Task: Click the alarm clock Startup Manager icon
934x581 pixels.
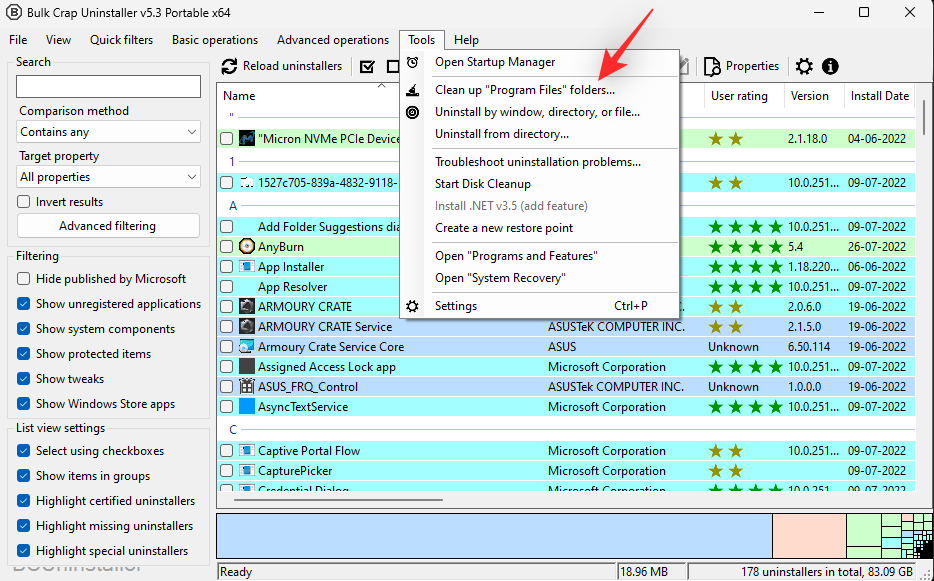Action: coord(412,62)
